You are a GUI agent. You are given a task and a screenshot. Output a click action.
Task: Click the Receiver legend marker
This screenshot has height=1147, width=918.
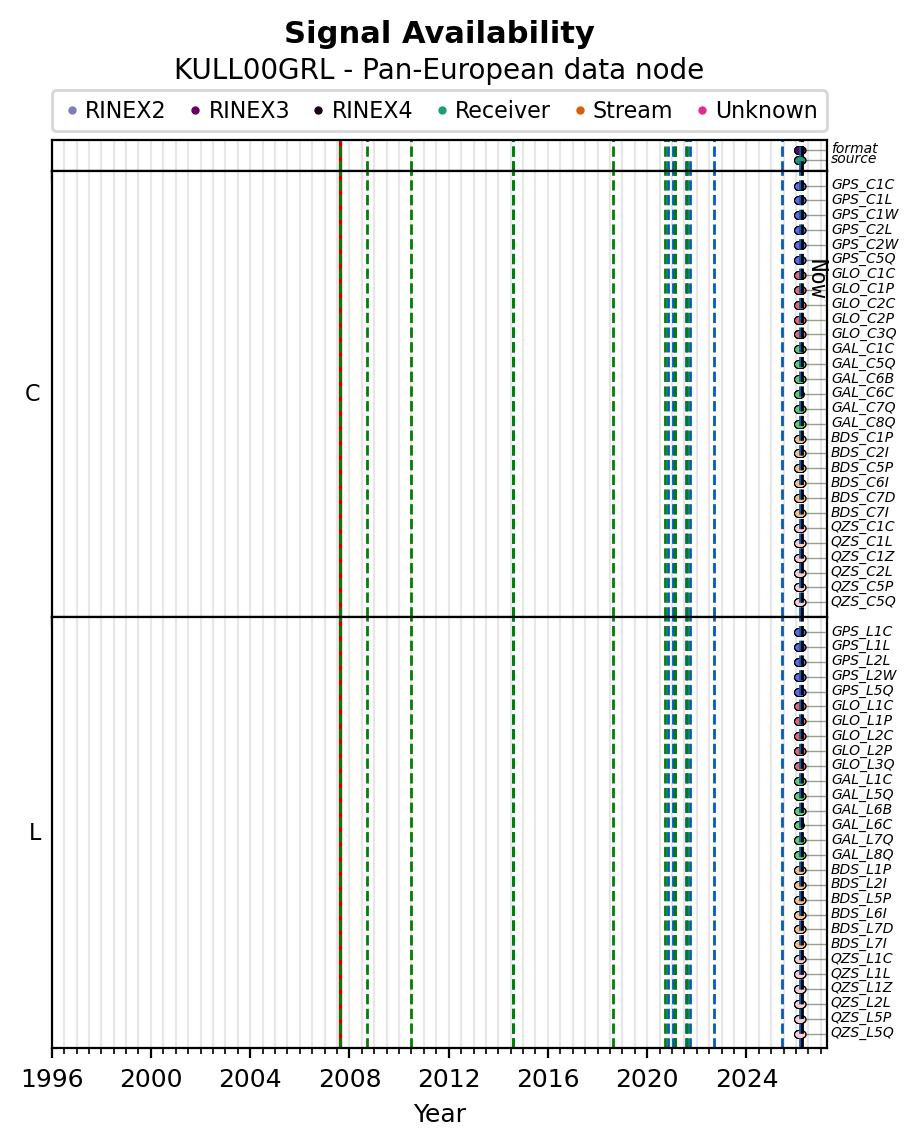click(x=442, y=111)
